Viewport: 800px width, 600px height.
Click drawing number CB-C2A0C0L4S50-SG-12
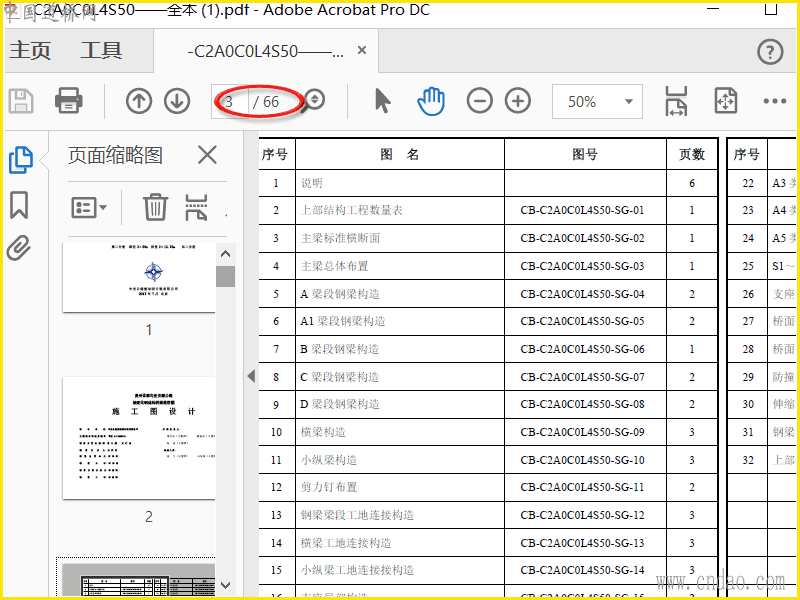tap(582, 515)
